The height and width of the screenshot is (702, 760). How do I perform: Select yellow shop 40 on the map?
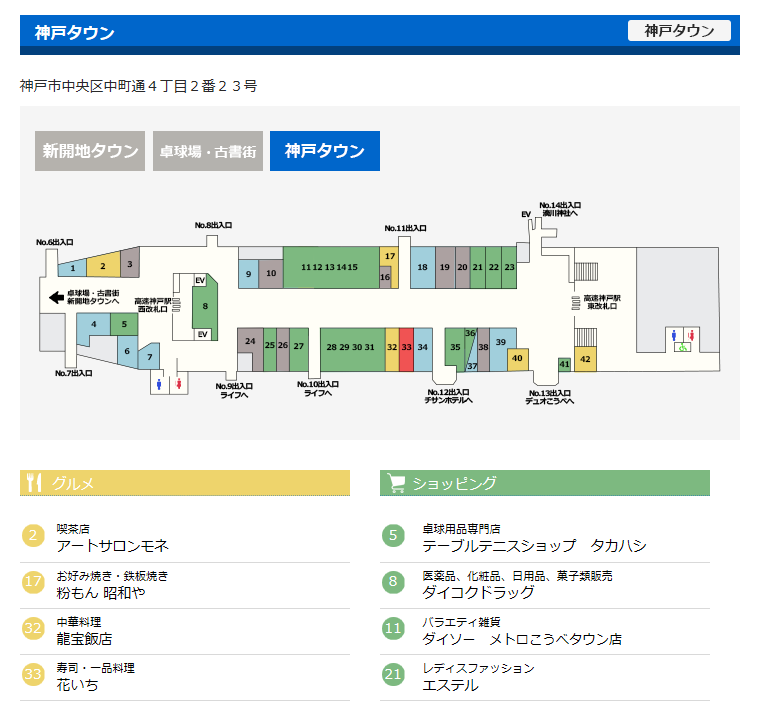tap(518, 358)
